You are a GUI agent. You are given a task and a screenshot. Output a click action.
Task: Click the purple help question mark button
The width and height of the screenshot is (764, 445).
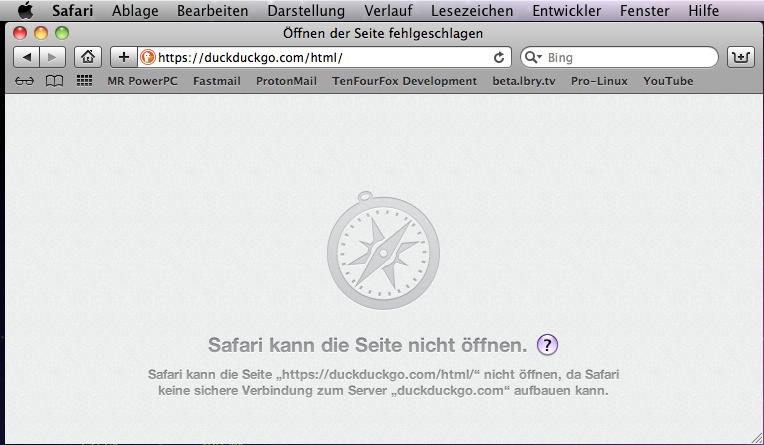547,345
